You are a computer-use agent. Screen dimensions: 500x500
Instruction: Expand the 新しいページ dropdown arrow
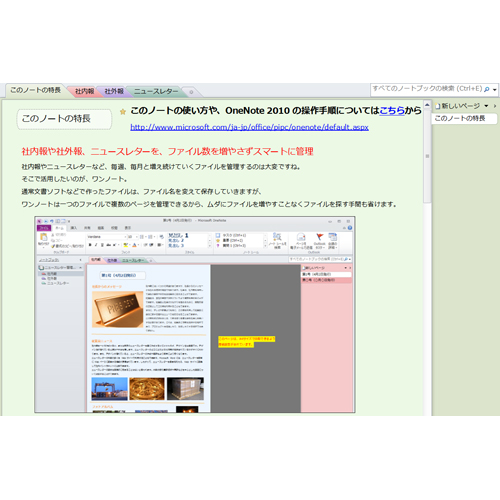click(x=486, y=106)
